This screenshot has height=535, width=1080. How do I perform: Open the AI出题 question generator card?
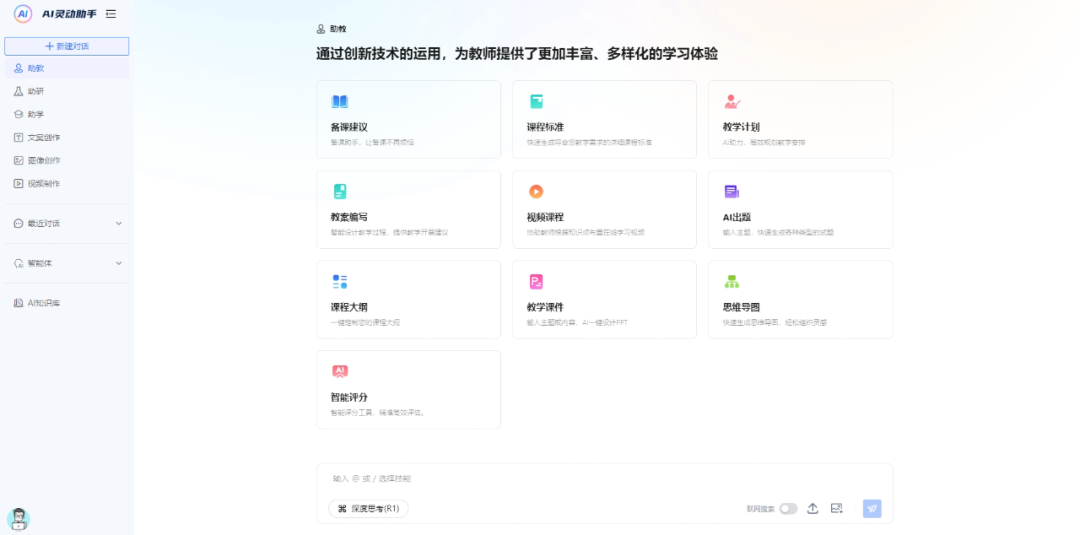pyautogui.click(x=800, y=209)
